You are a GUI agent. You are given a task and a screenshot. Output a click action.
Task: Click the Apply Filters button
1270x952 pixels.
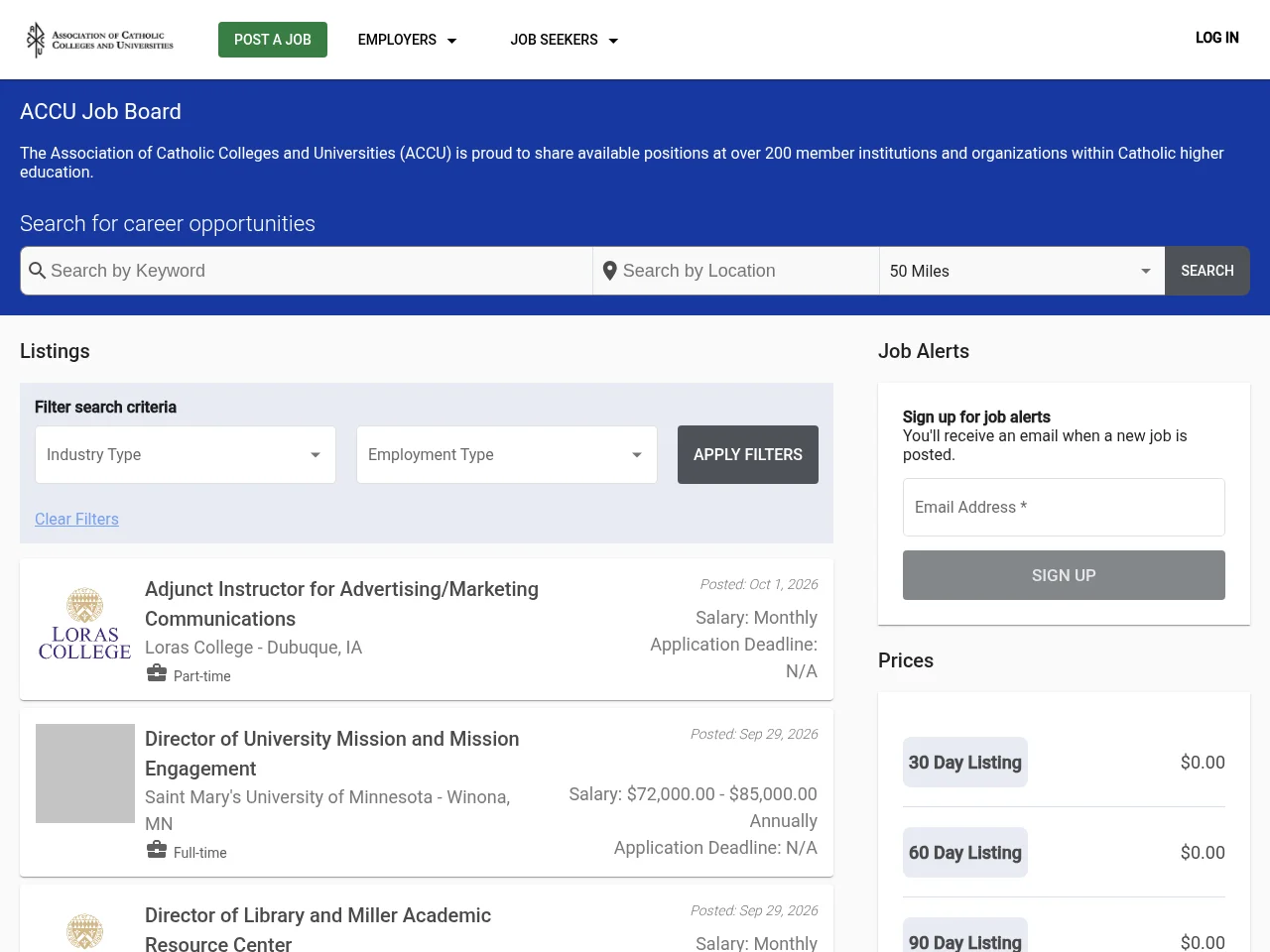pyautogui.click(x=748, y=454)
